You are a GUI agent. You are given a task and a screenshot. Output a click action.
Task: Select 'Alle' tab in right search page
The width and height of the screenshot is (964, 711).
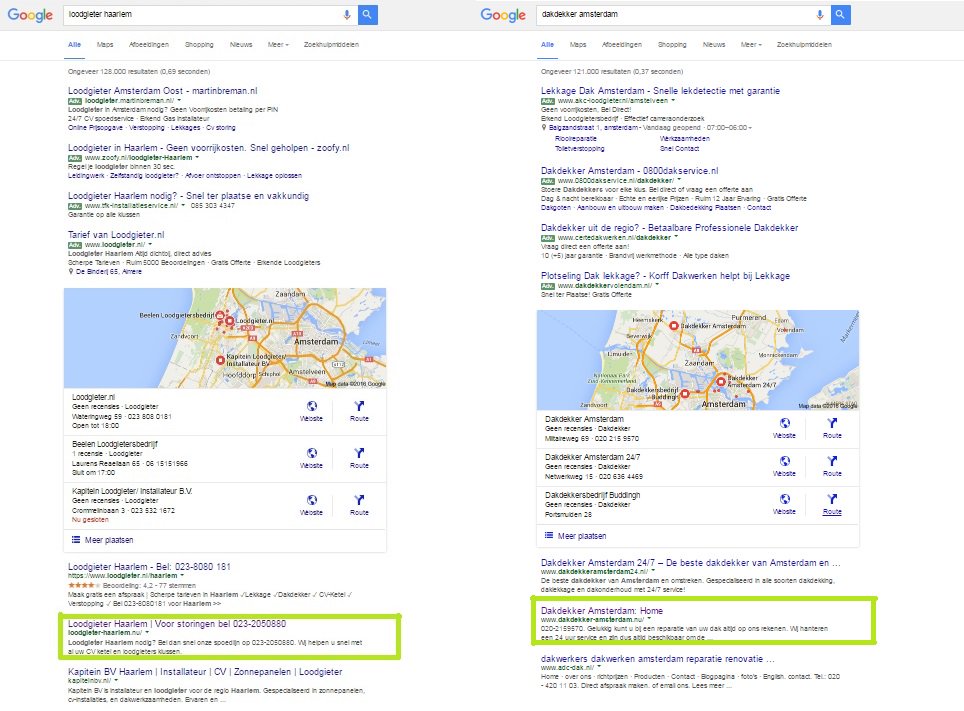click(x=547, y=44)
